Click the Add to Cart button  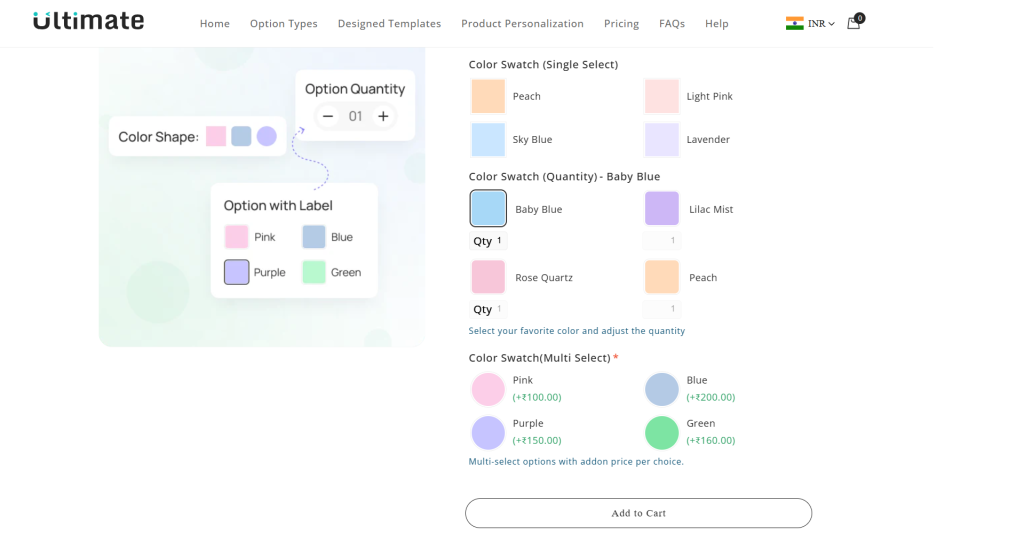tap(638, 513)
